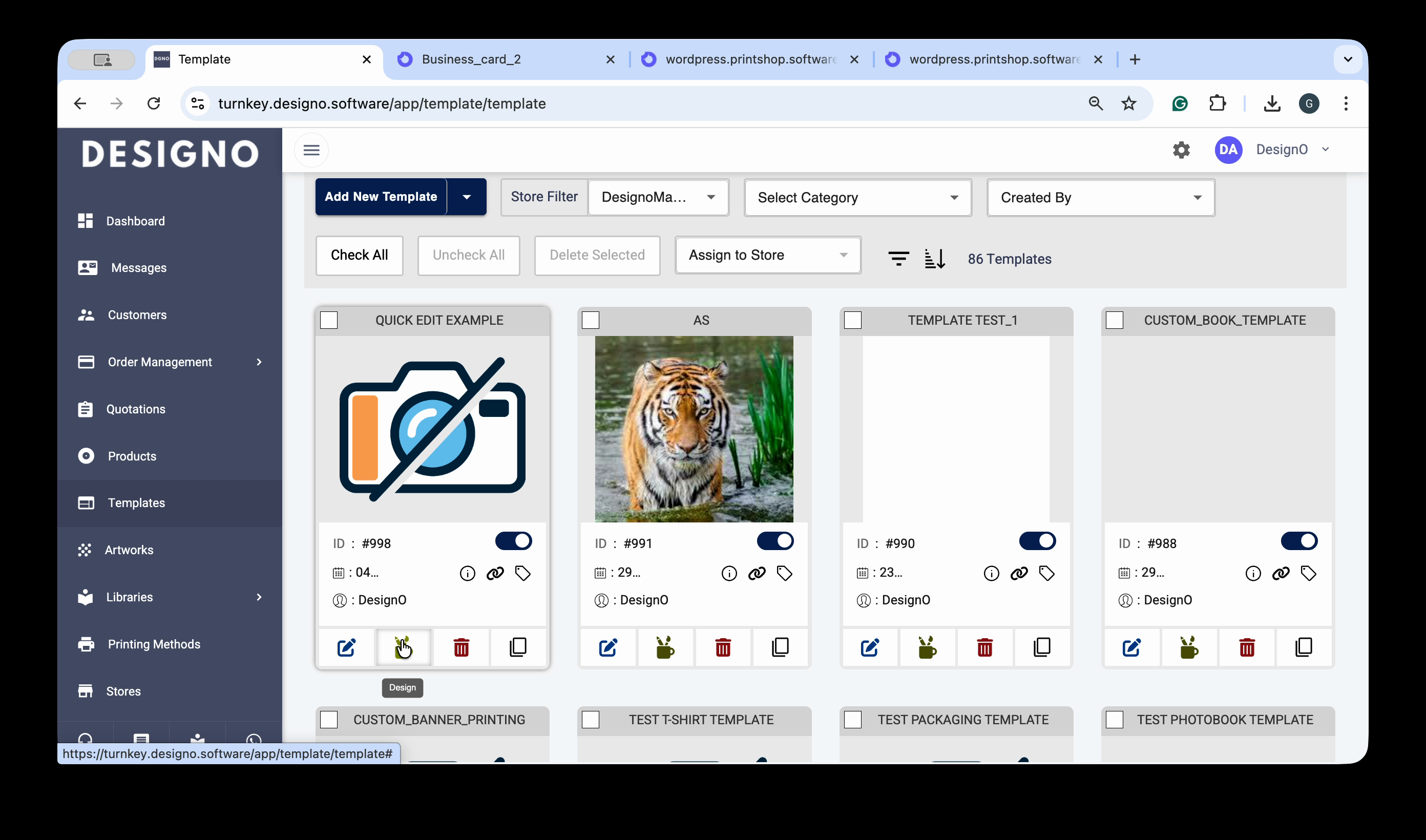Go to Artworks in sidebar
The width and height of the screenshot is (1426, 840).
pyautogui.click(x=129, y=550)
